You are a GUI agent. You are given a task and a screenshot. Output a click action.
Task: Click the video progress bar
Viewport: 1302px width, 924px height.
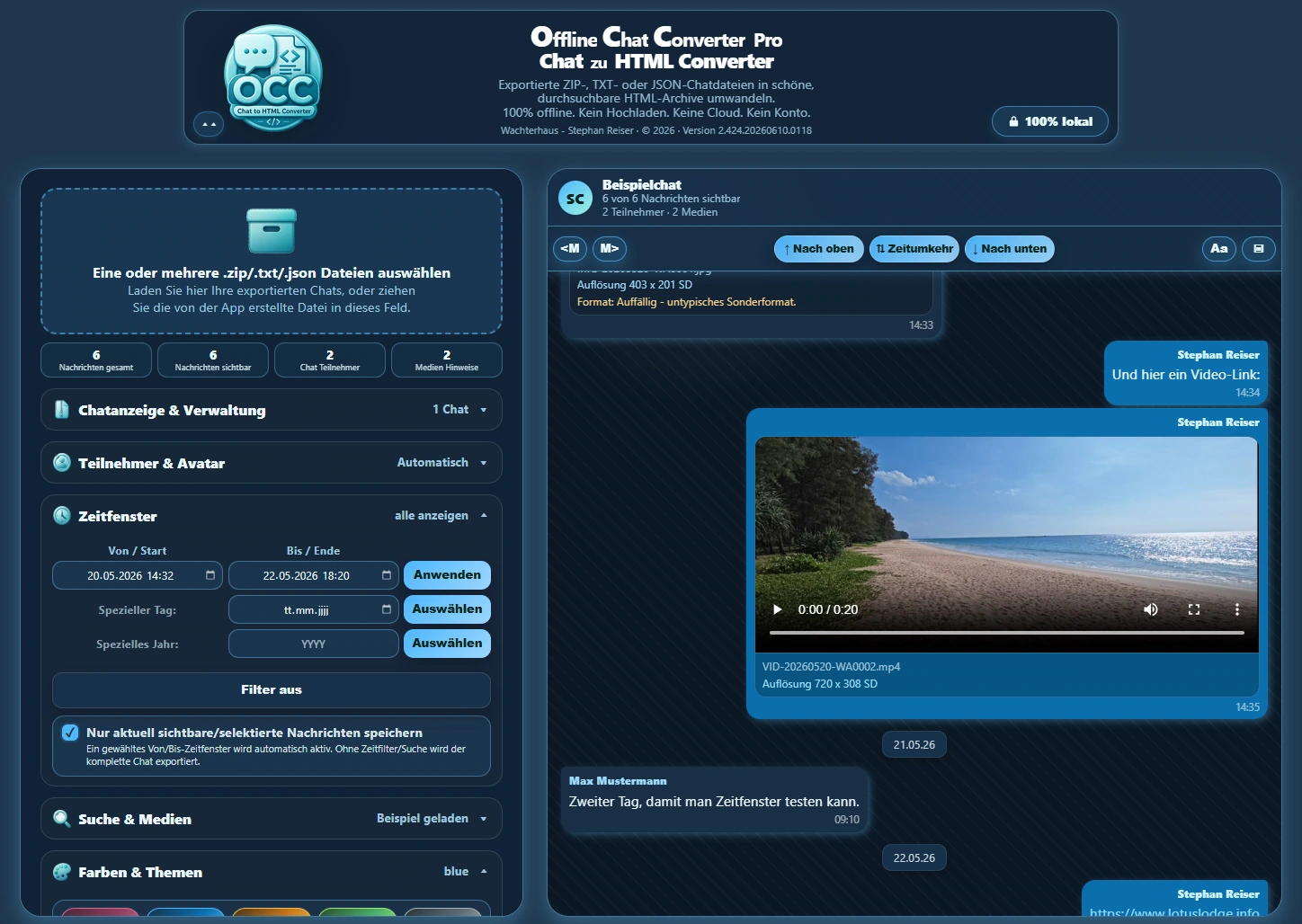(x=1007, y=633)
